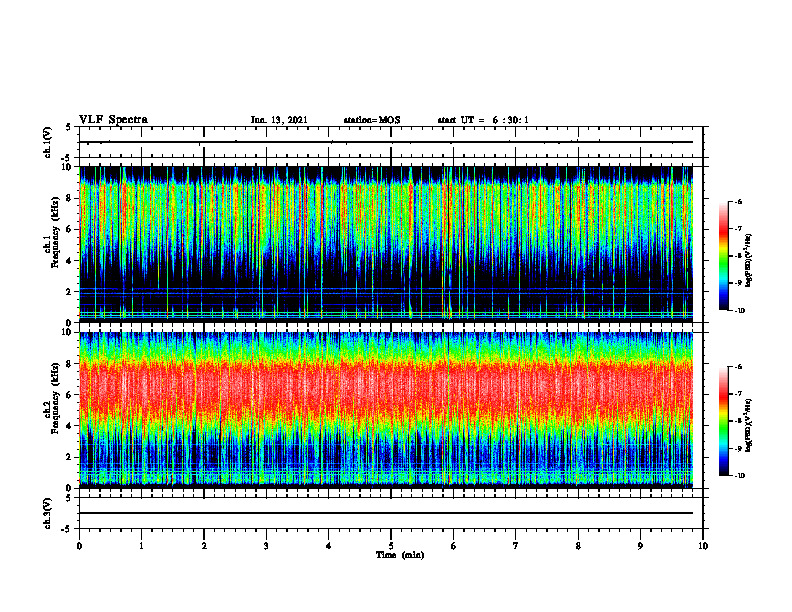Click time axis tick label '0'
Viewport: 792px width, 612px height.
(x=79, y=546)
